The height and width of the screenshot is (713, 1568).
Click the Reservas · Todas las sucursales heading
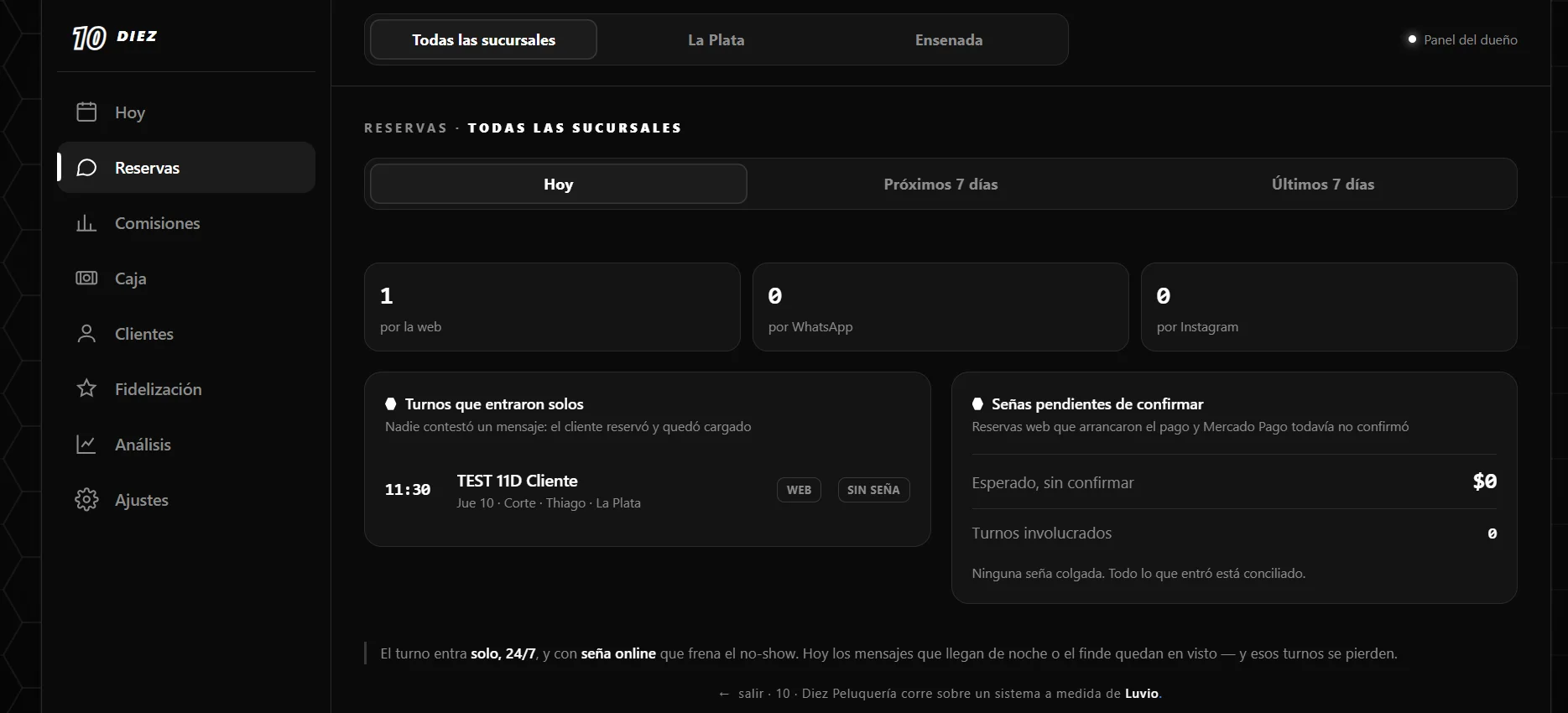click(x=523, y=128)
